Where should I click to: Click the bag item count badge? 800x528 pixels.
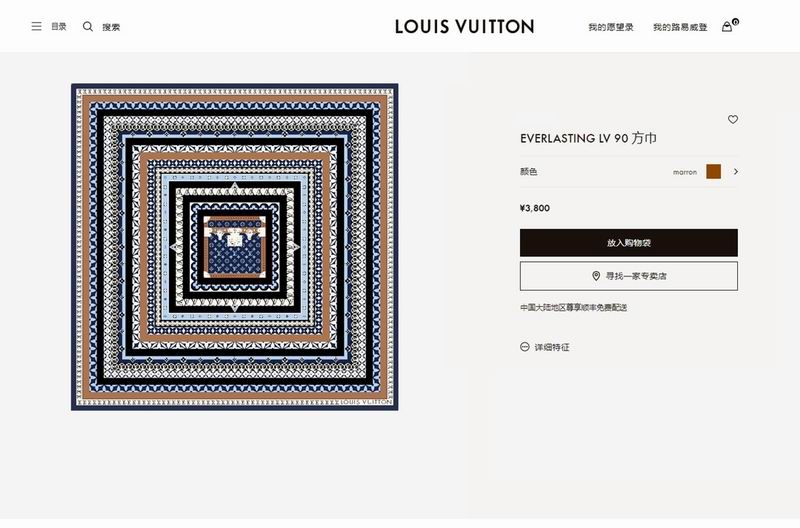pyautogui.click(x=735, y=22)
